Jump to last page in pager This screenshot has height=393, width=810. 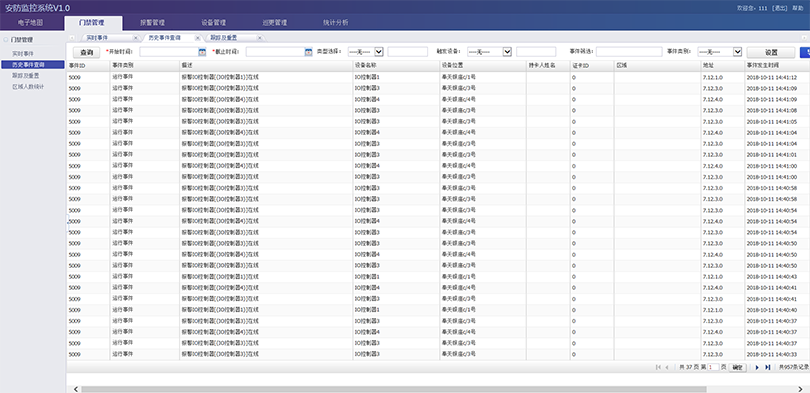point(768,367)
